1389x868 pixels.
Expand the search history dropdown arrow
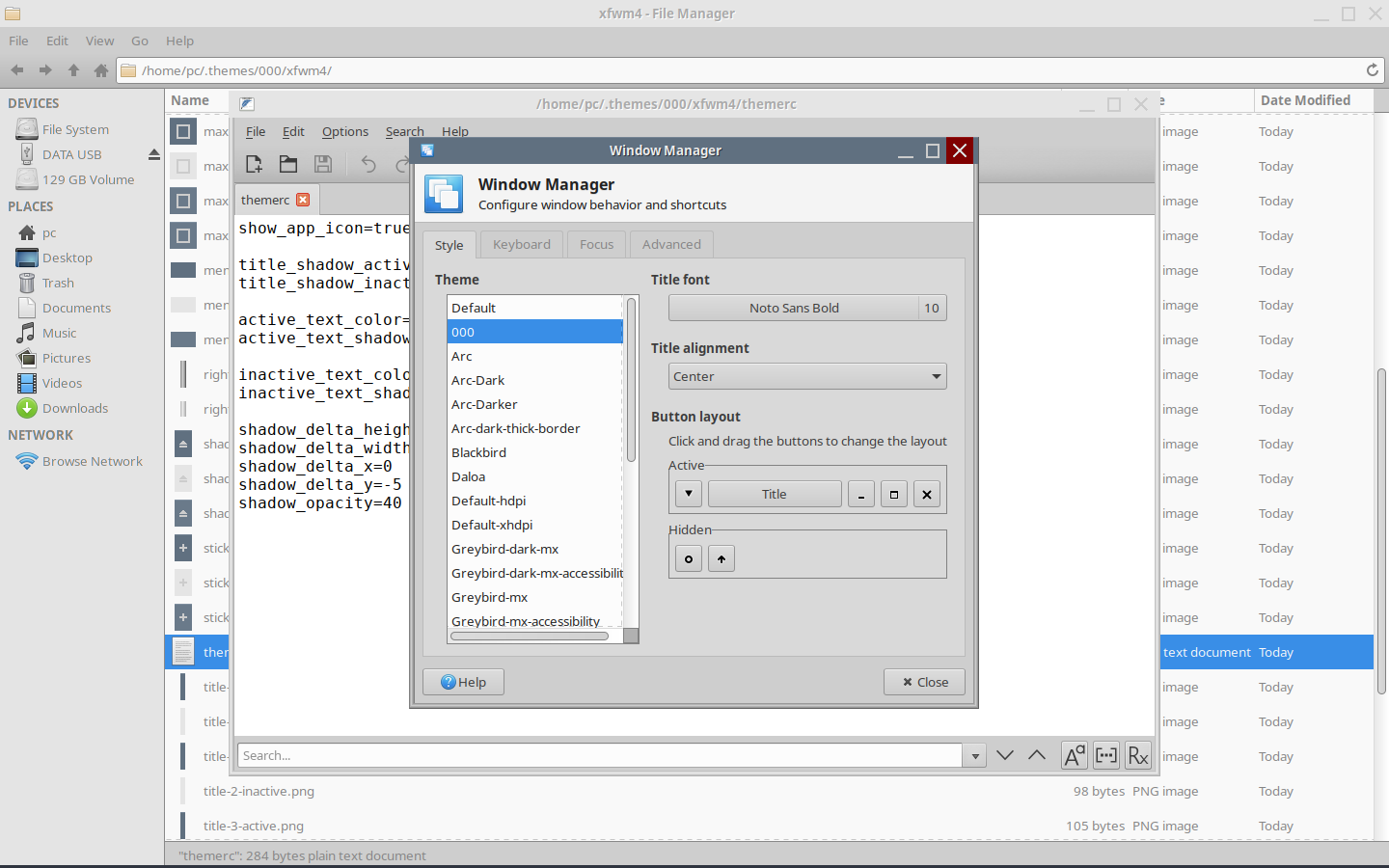975,756
